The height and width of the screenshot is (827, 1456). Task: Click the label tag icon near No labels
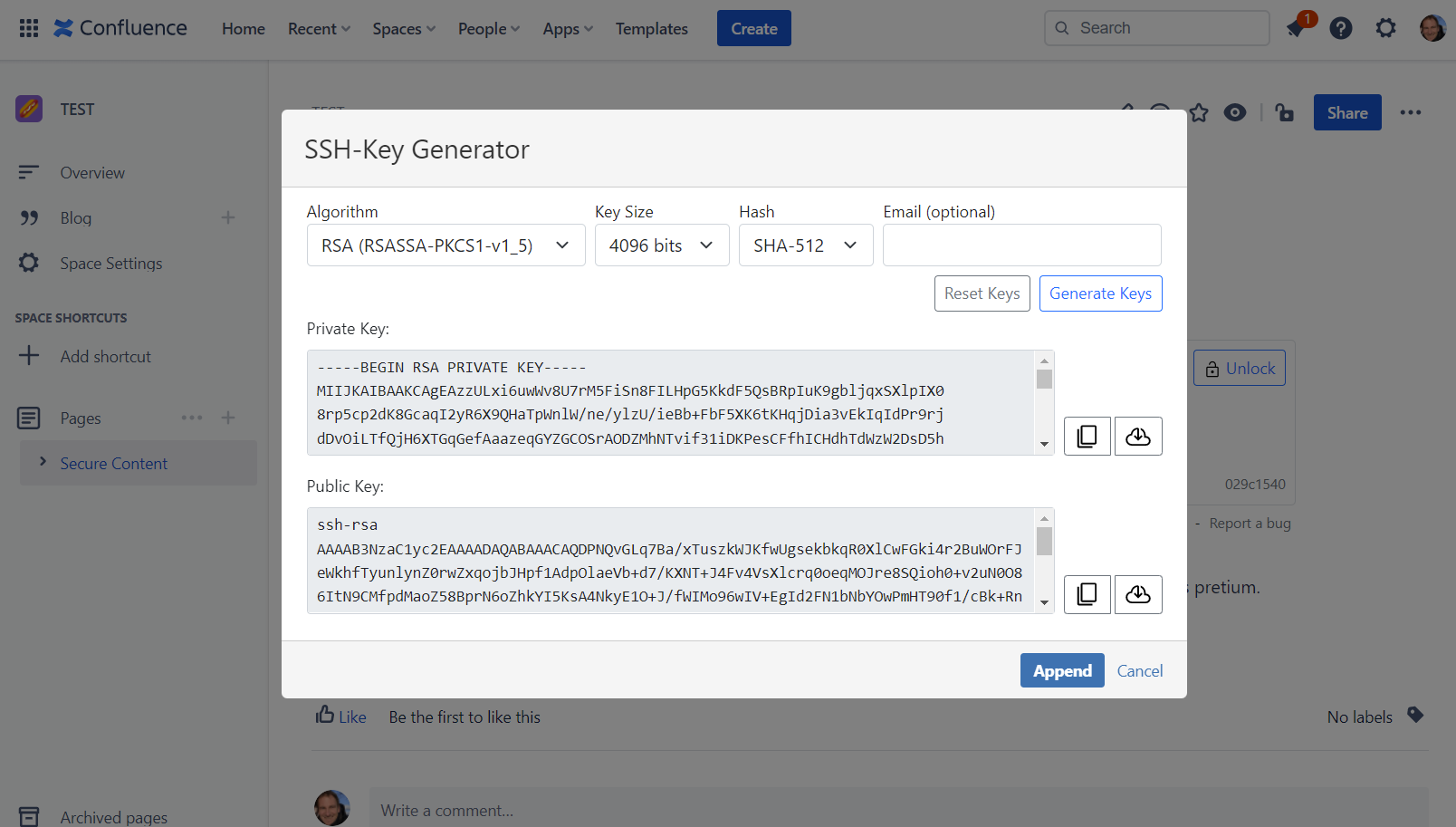[1417, 715]
